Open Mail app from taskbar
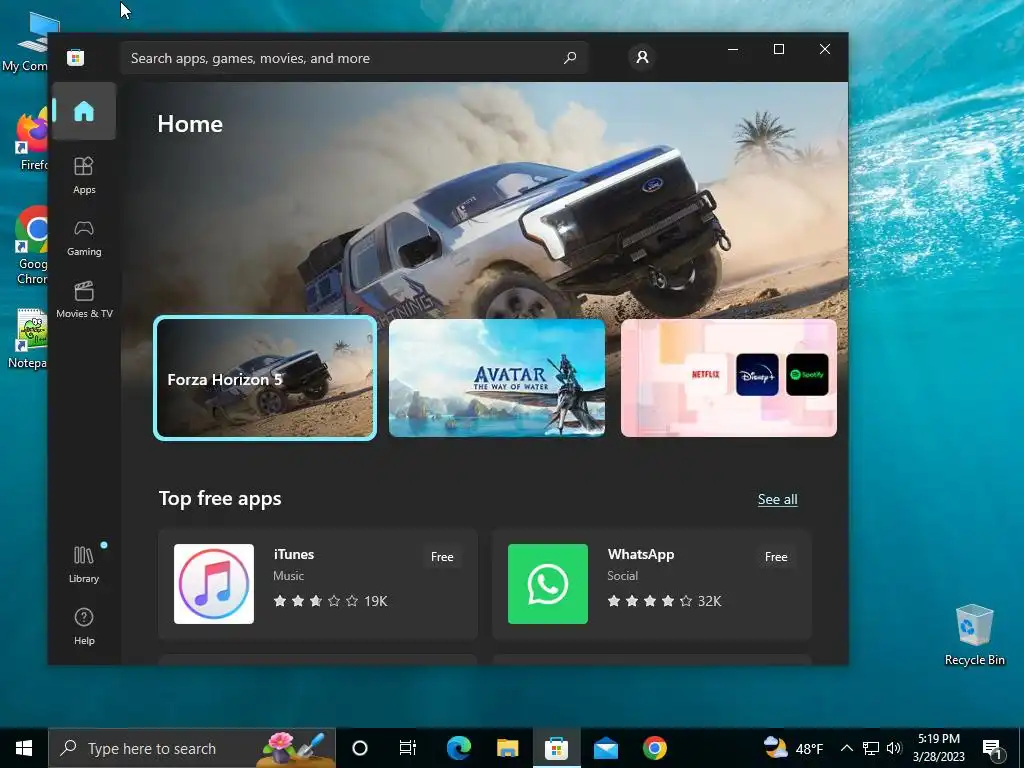The height and width of the screenshot is (768, 1024). (x=605, y=748)
